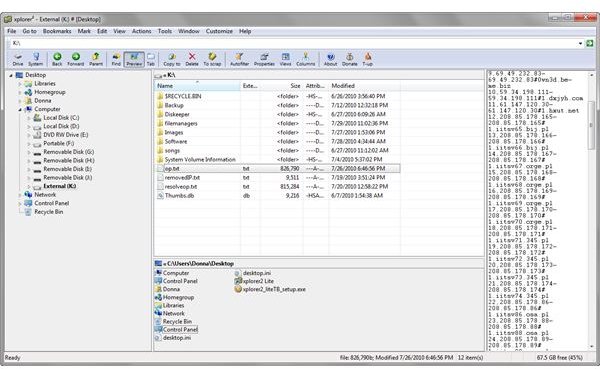Image resolution: width=600 pixels, height=369 pixels.
Task: Sort by the Attrib column header
Action: pos(316,86)
